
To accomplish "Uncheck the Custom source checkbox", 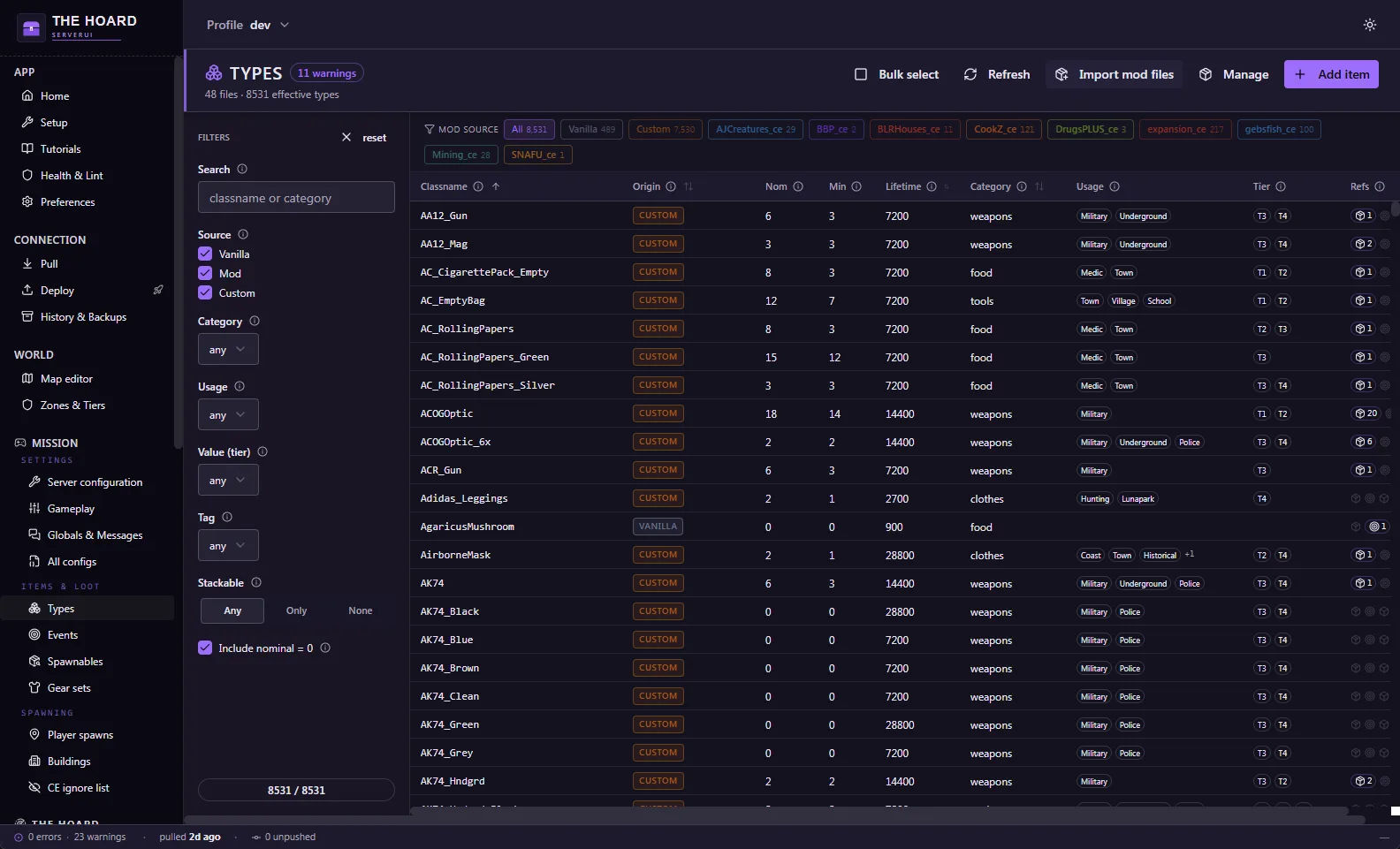I will pos(205,292).
